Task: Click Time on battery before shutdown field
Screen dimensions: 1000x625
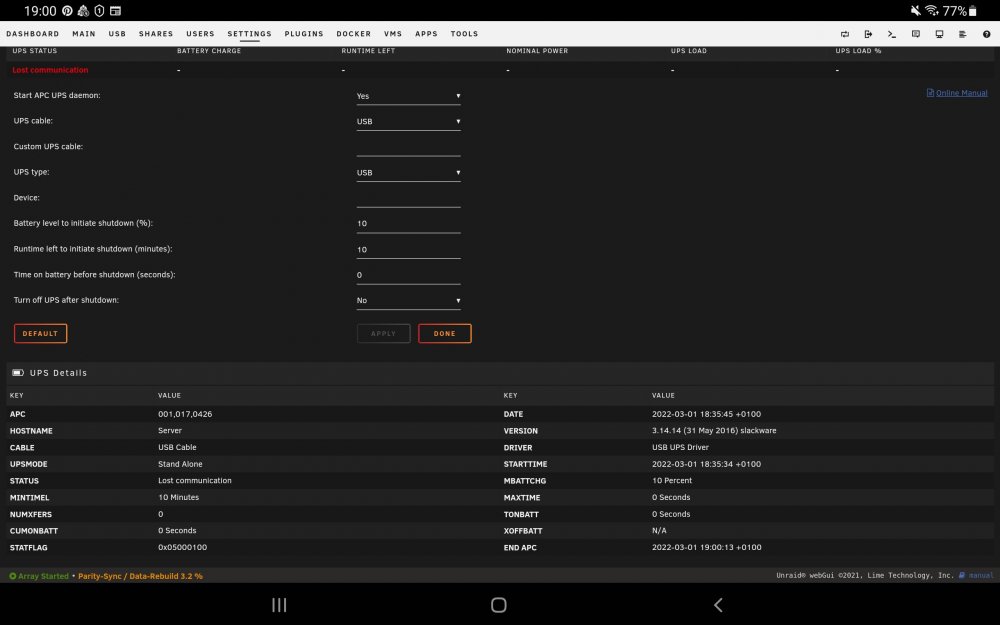Action: (408, 276)
